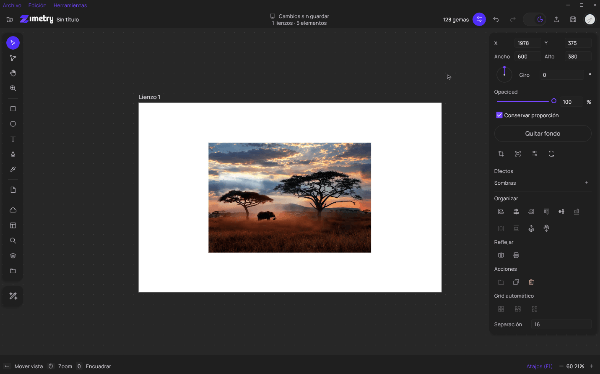Open the magic wand tool at toolbar bottom

[13, 296]
